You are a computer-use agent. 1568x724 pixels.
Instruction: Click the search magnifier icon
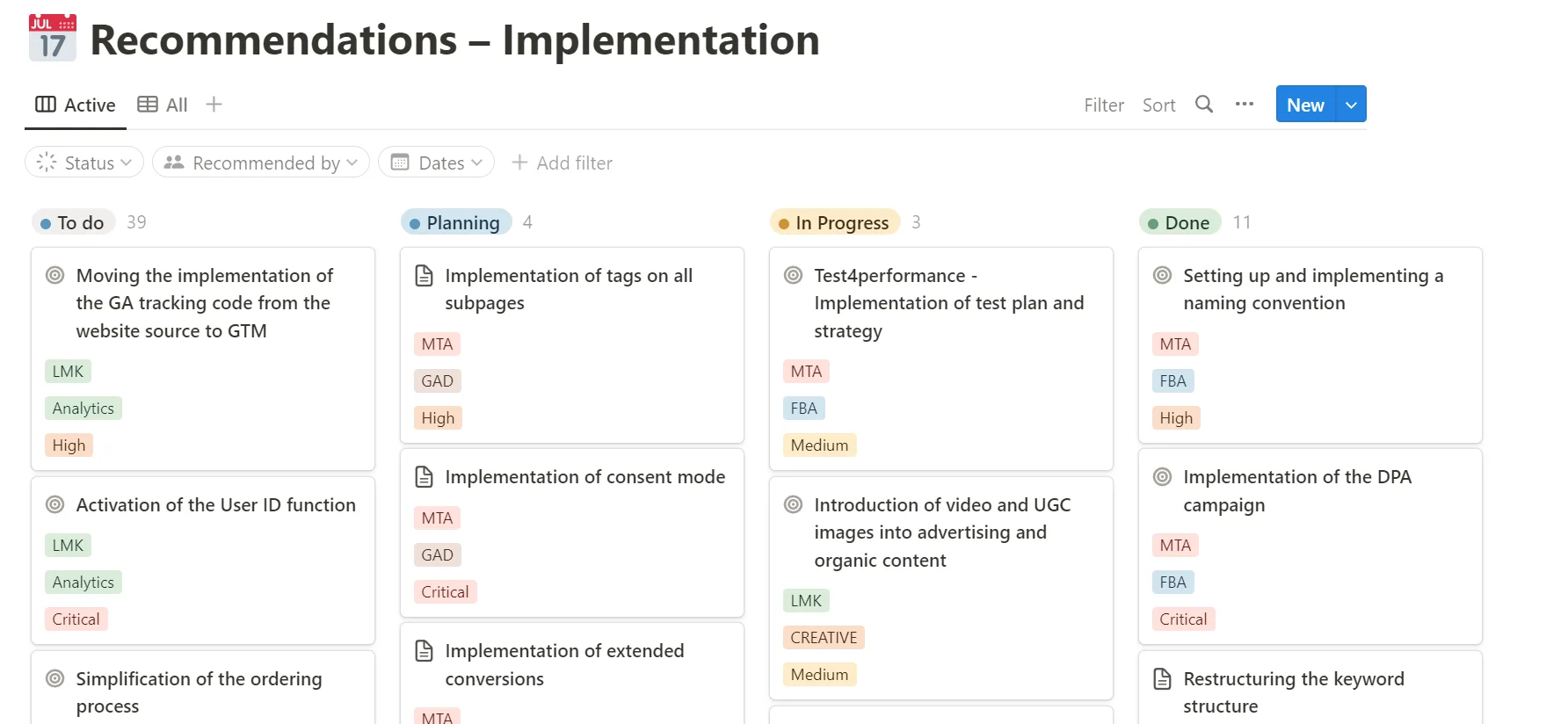1204,105
